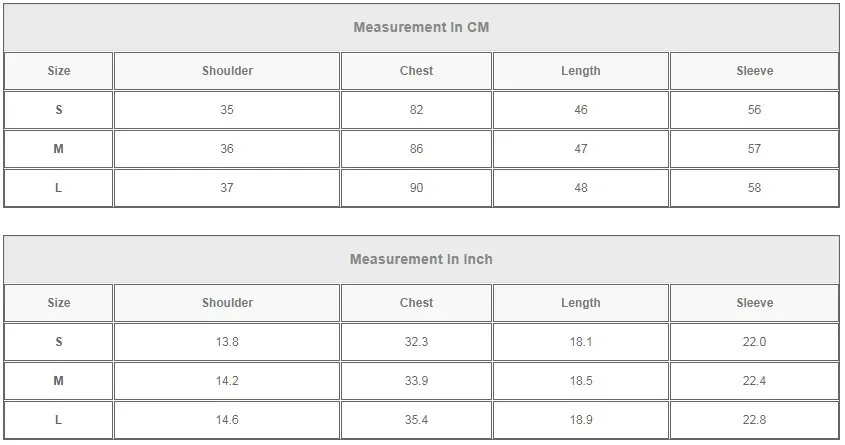Click the Sleeve header in the Inch table
845x445 pixels.
[754, 303]
